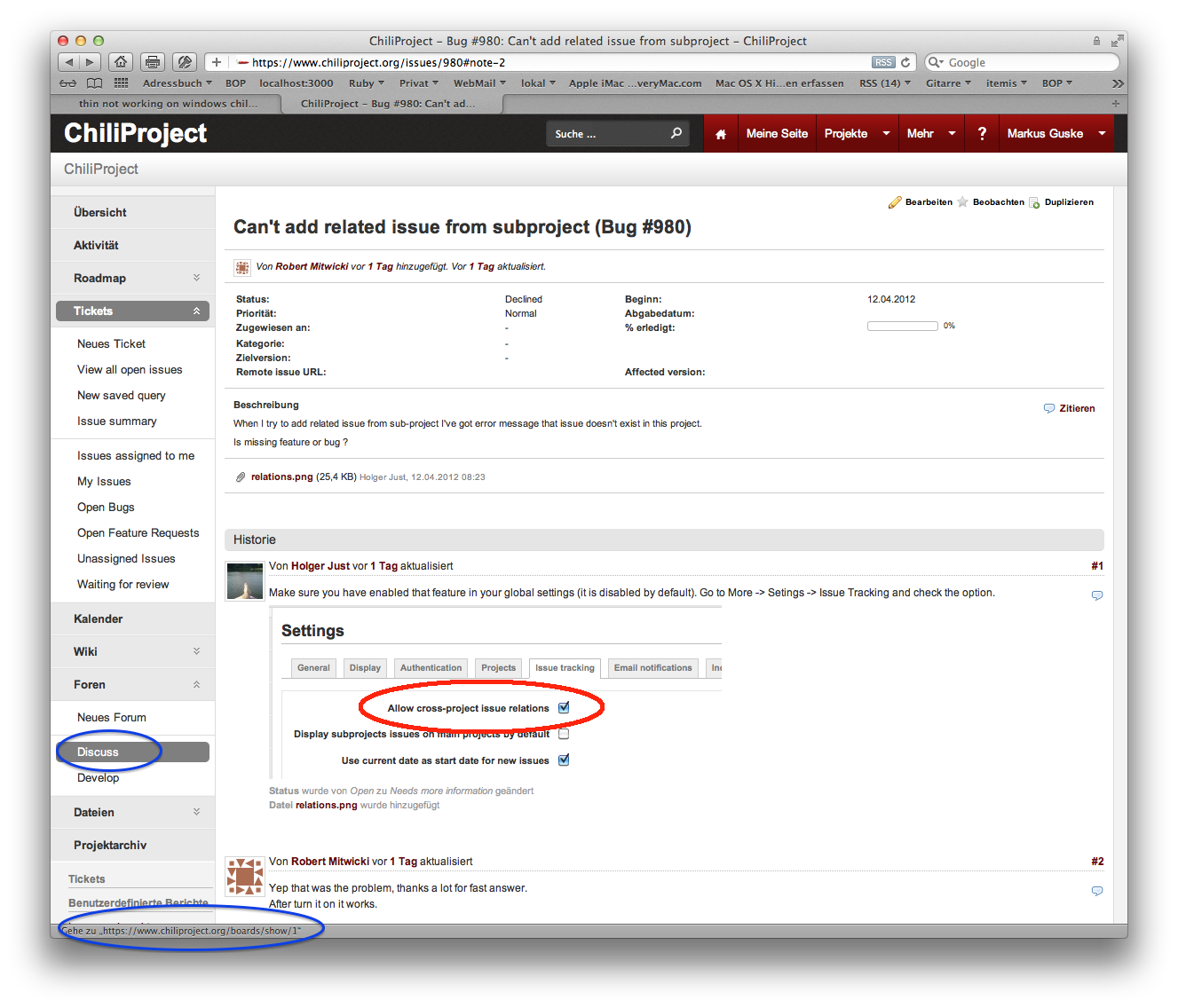This screenshot has width=1178, height=1008.
Task: Toggle Display subprojects issues checkbox
Action: click(564, 734)
